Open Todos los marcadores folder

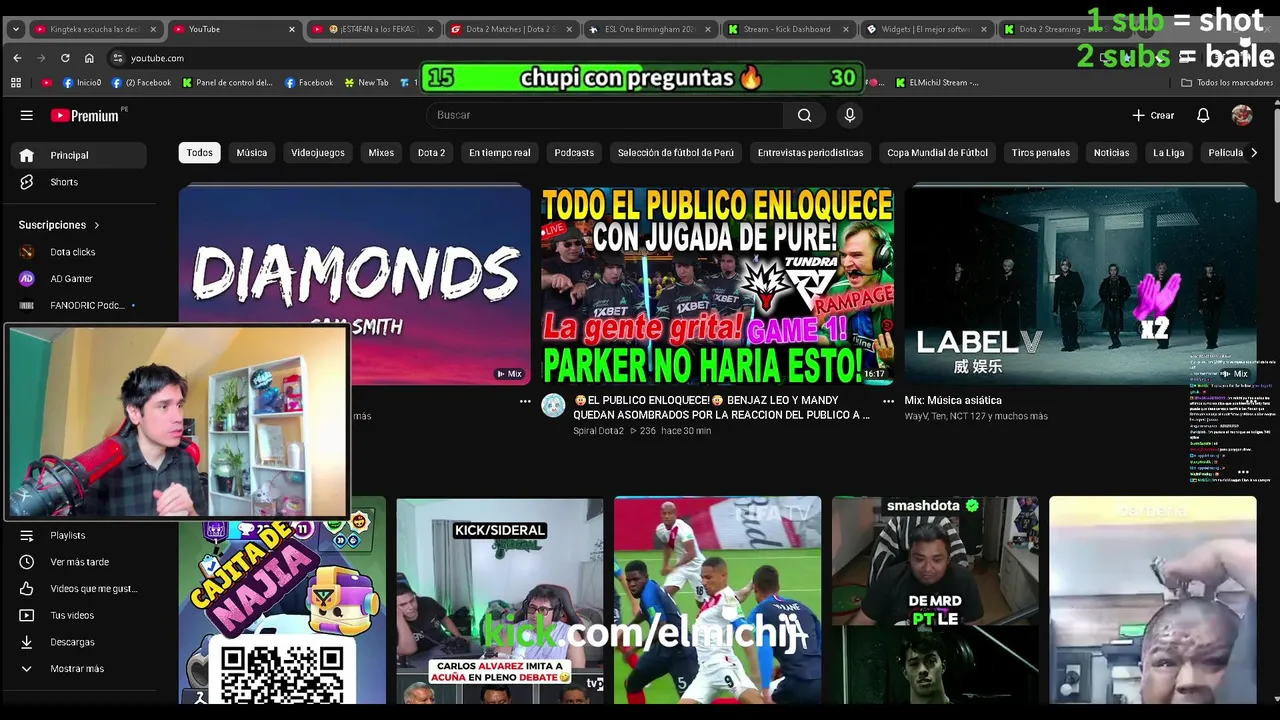click(1227, 83)
